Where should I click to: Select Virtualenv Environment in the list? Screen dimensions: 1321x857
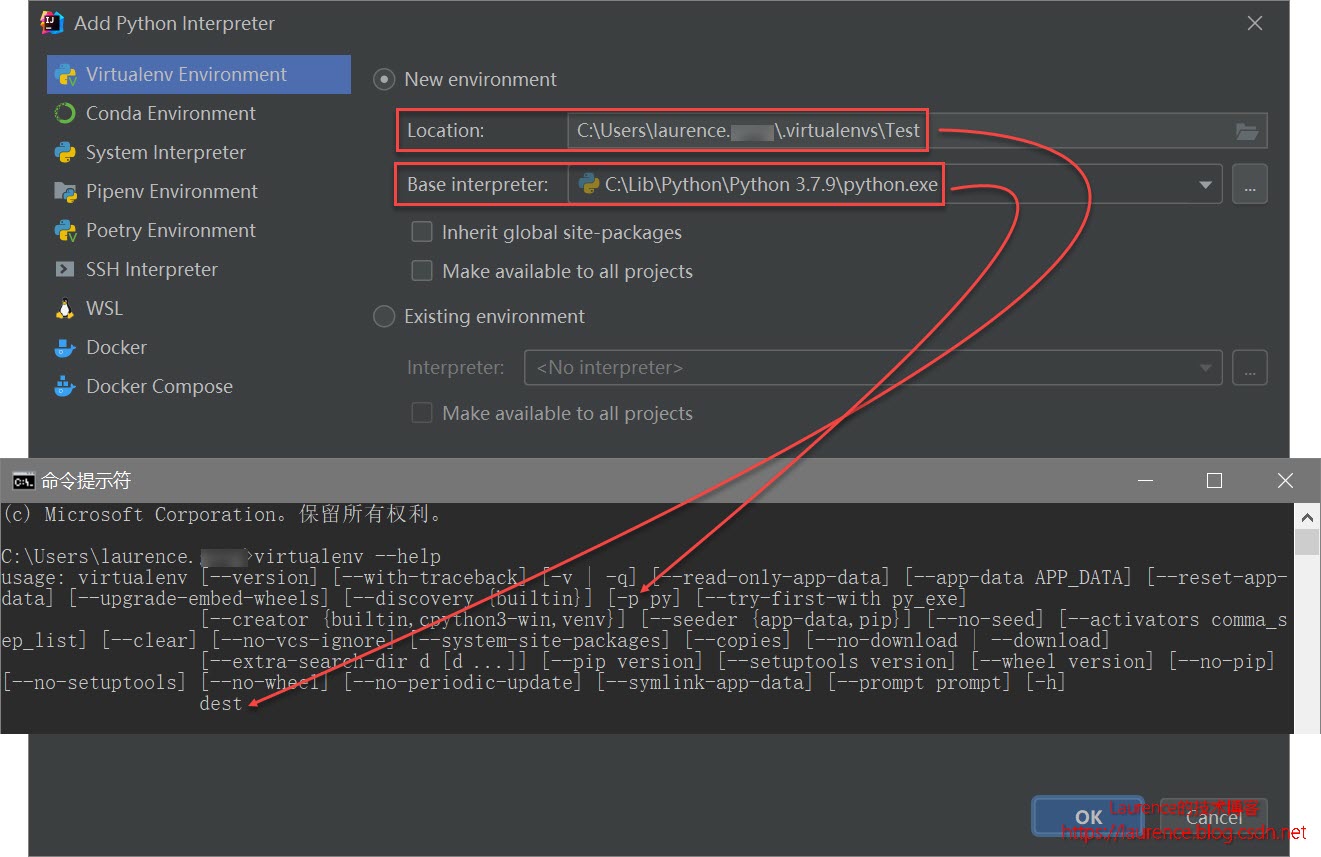(x=199, y=75)
